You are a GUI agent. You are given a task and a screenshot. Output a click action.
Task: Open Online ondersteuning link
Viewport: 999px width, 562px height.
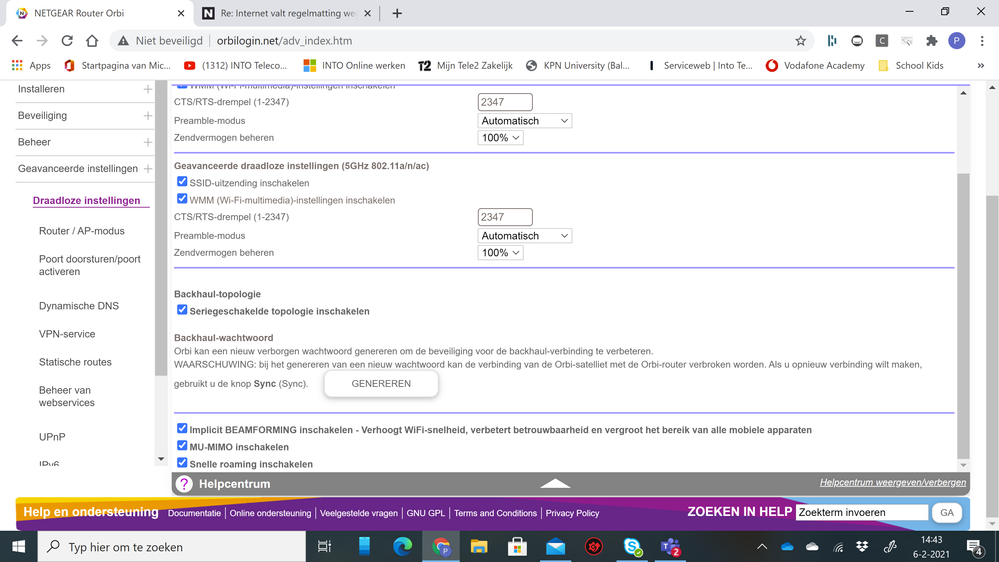tap(270, 513)
